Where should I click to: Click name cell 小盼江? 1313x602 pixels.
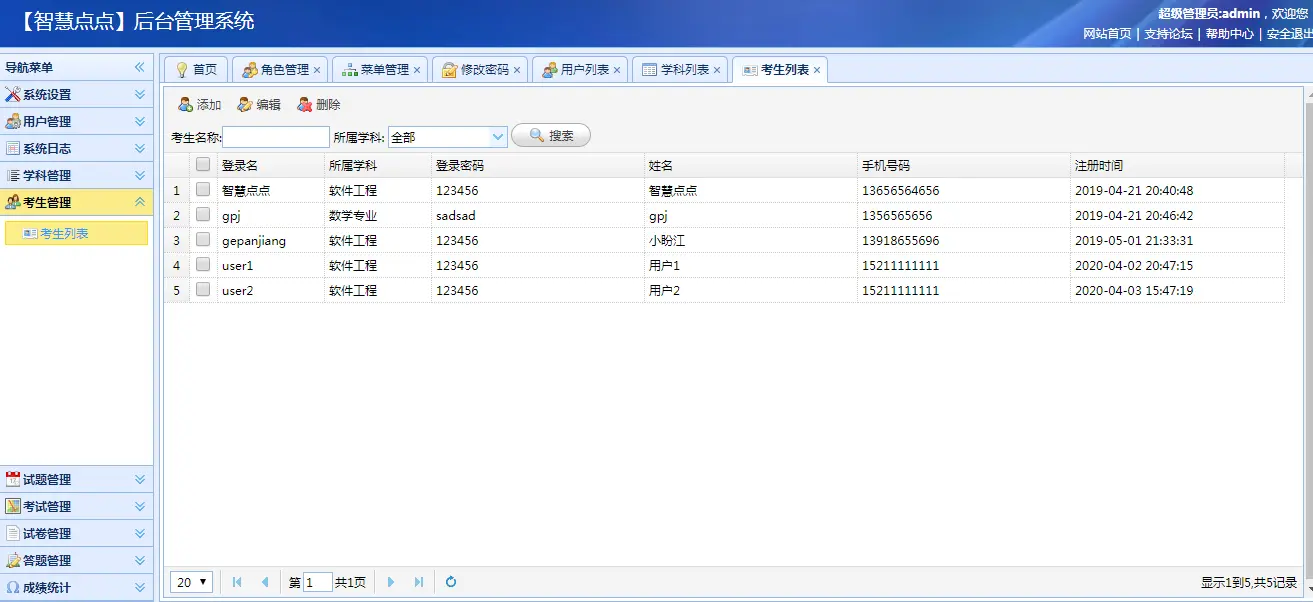[x=667, y=240]
